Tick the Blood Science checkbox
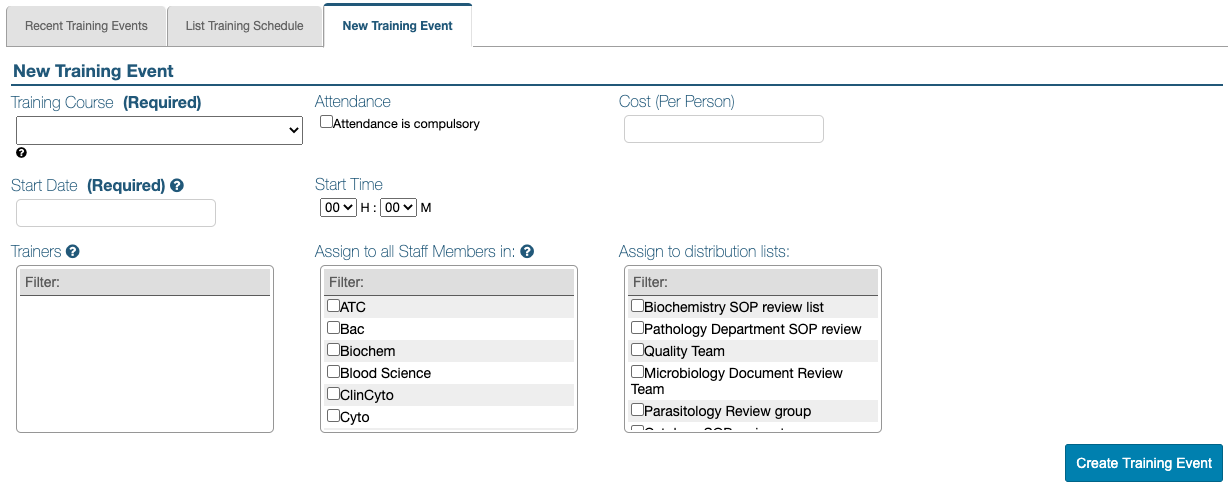The image size is (1232, 492). point(333,372)
